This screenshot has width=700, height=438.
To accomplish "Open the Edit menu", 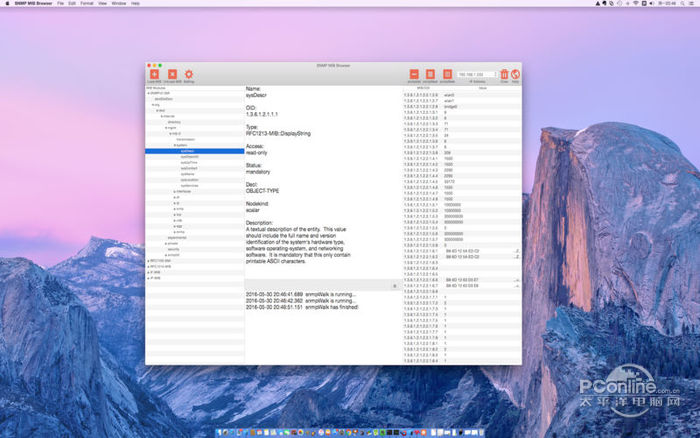I will [72, 3].
